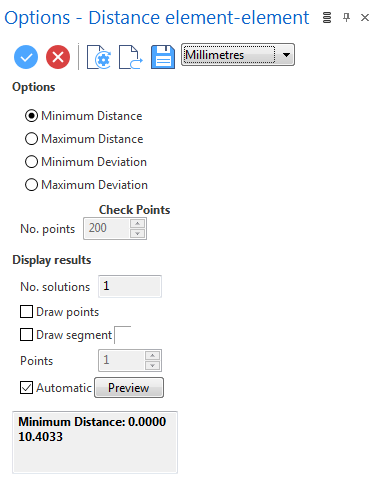
Task: Increase No. points spinner value
Action: (137, 223)
